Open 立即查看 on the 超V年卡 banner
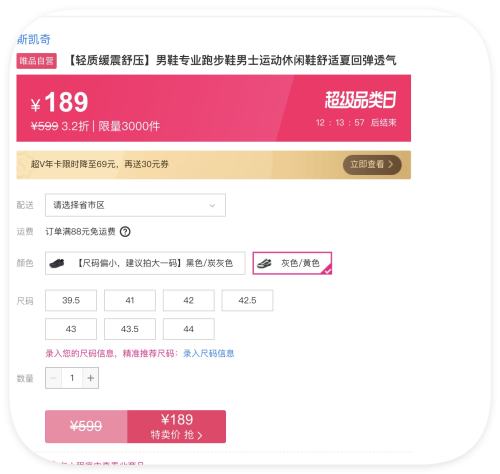Screen dimensions: 500x474 372,164
